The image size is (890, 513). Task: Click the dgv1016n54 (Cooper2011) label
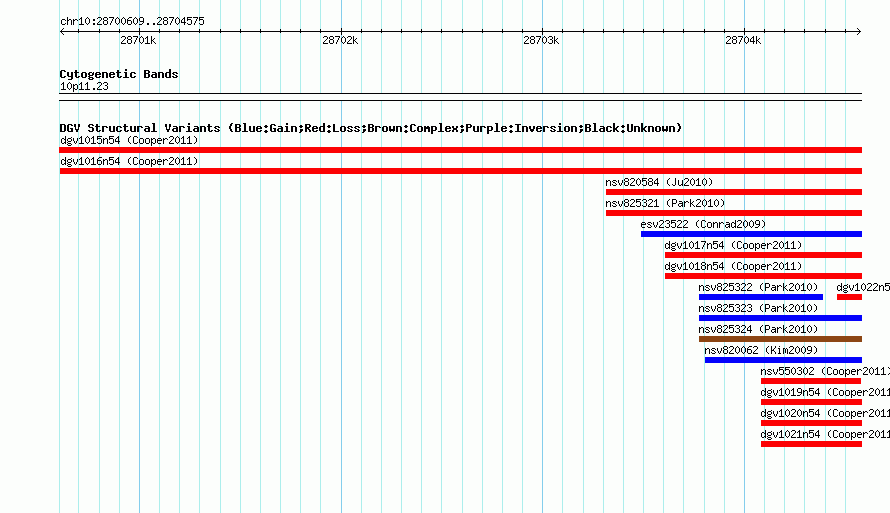129,161
